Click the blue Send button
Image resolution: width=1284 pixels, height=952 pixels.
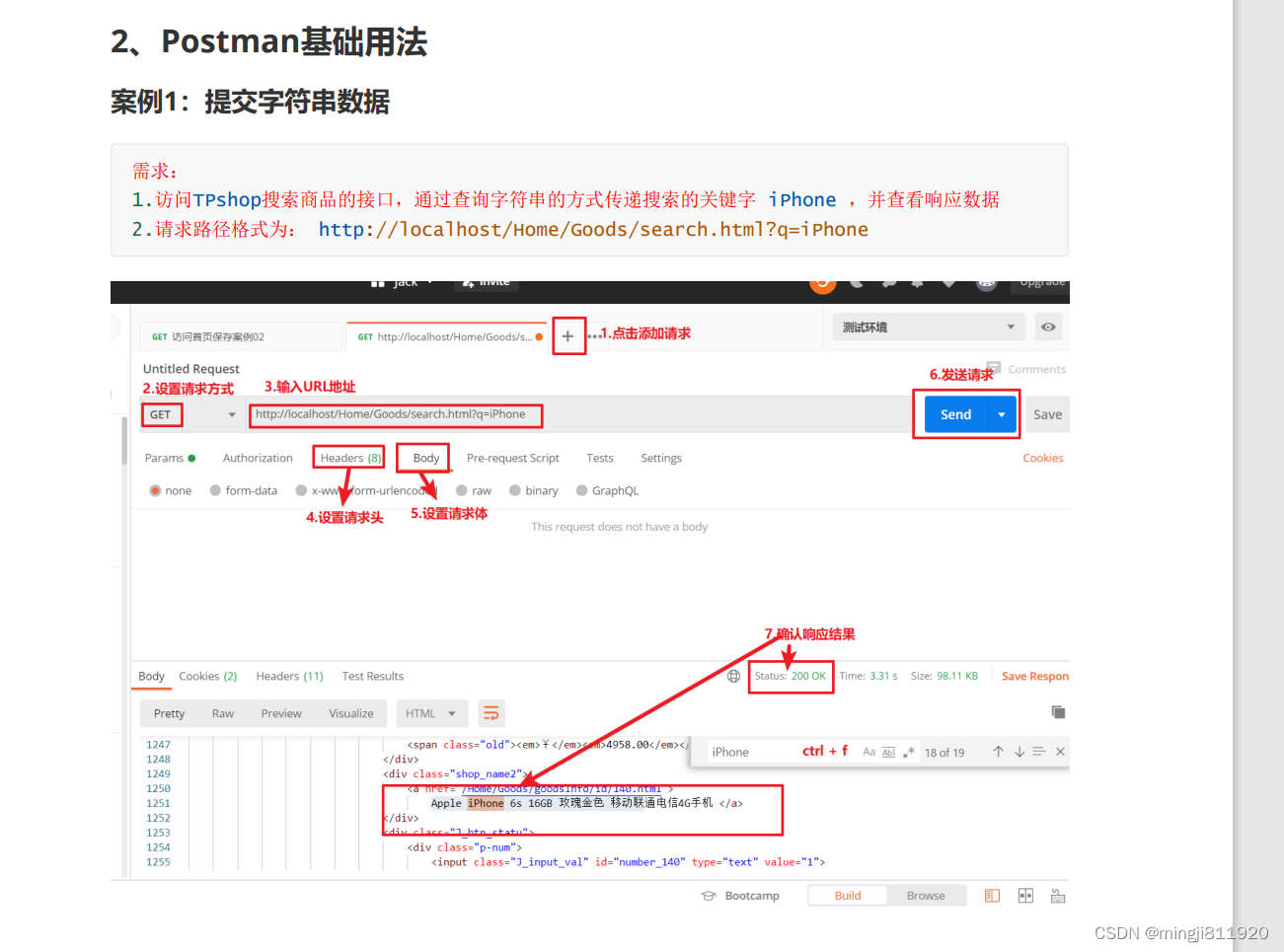(x=956, y=414)
